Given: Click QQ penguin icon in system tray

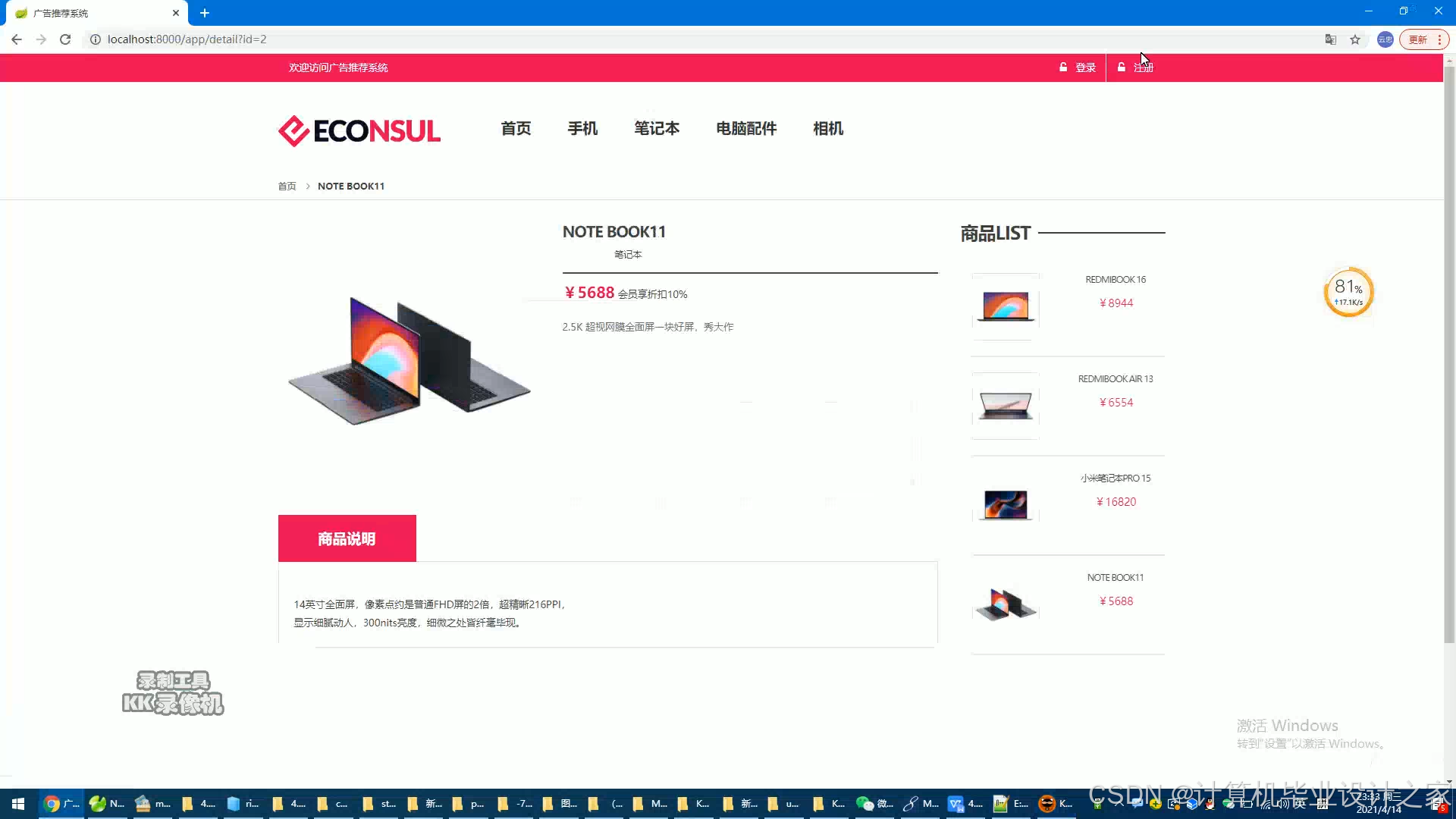Looking at the screenshot, I should tap(1210, 804).
